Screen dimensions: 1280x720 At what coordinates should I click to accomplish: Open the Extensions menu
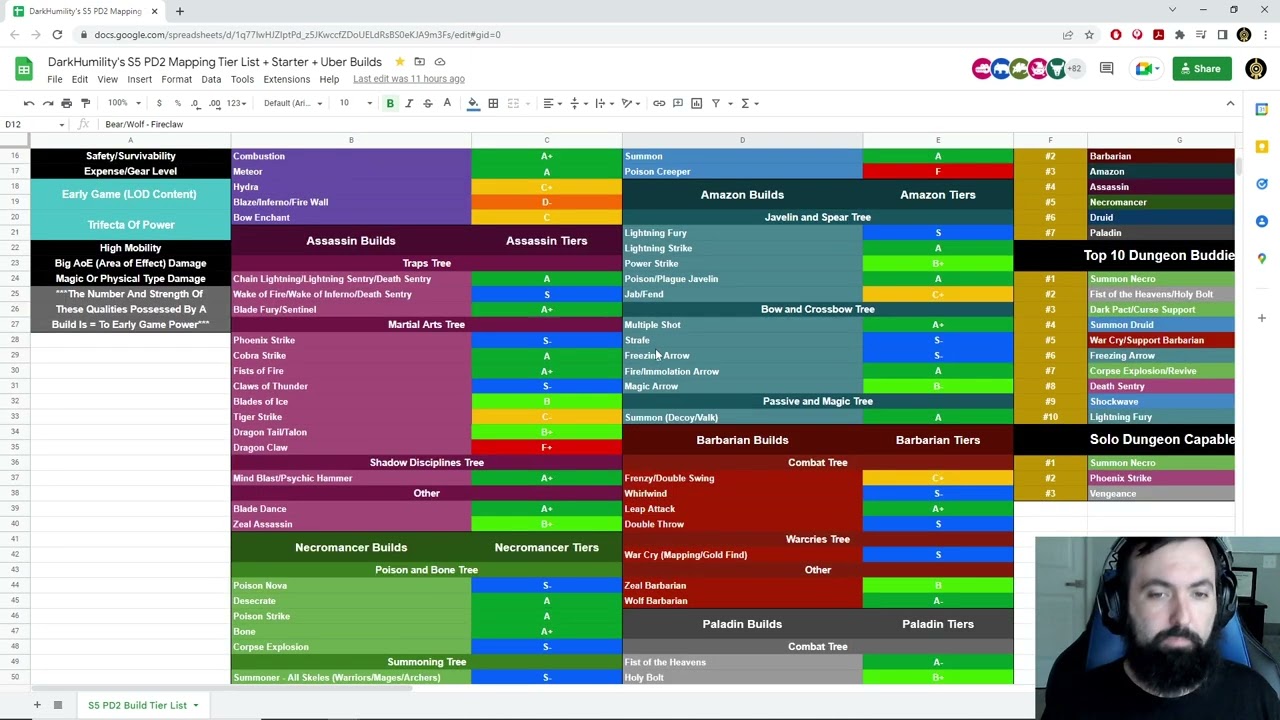click(x=286, y=79)
